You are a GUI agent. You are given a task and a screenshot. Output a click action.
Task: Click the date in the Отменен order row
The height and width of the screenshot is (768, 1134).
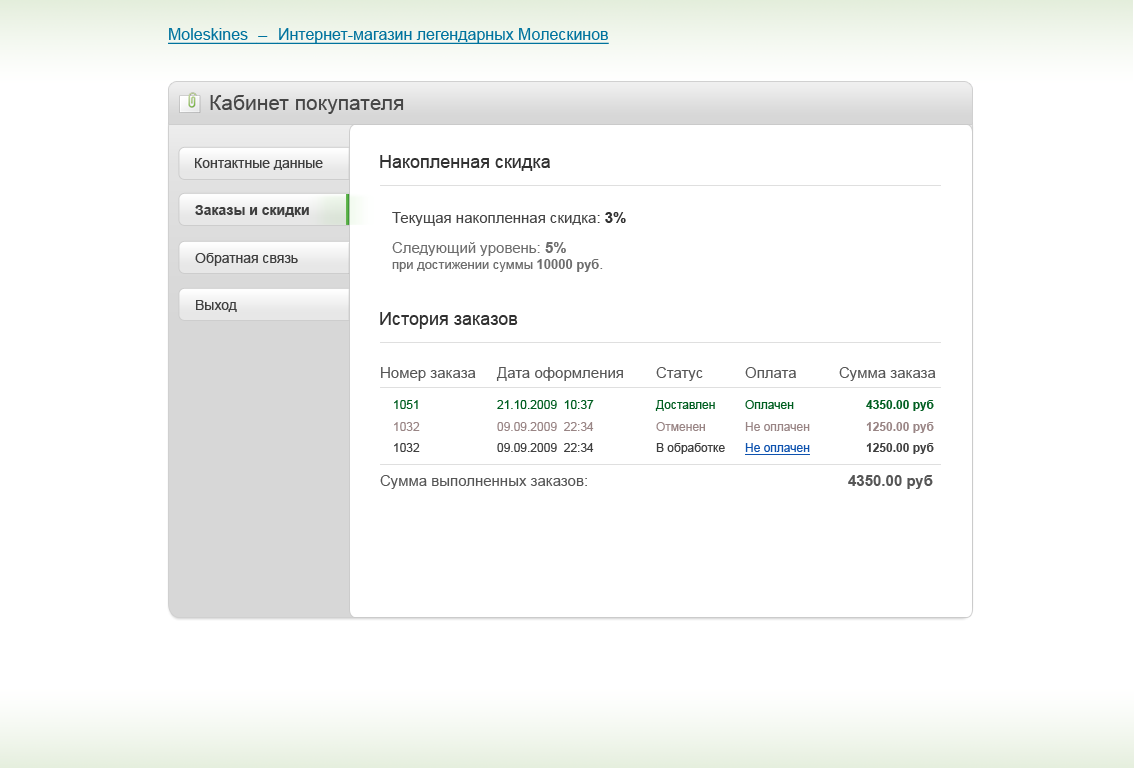(545, 427)
